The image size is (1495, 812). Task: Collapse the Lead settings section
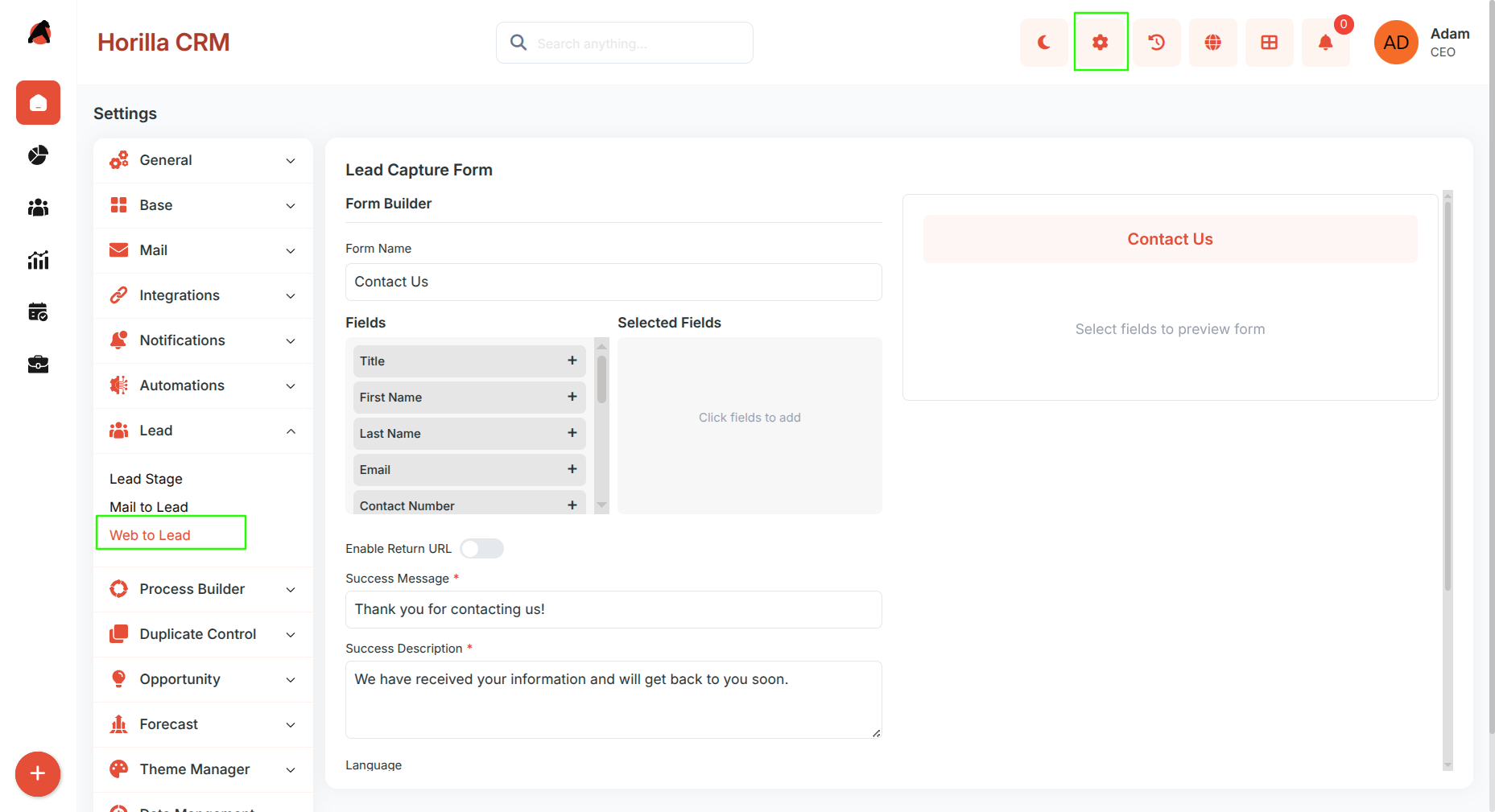pyautogui.click(x=203, y=431)
